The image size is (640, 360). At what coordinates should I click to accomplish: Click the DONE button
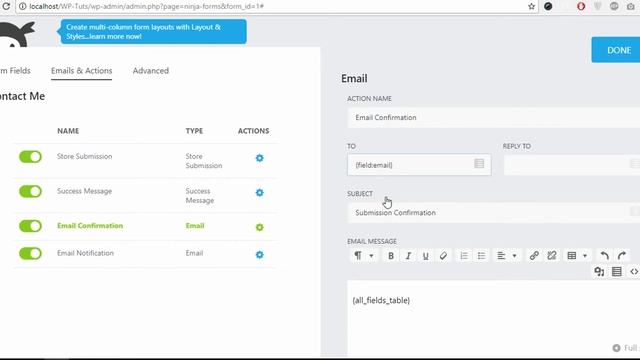pos(616,50)
